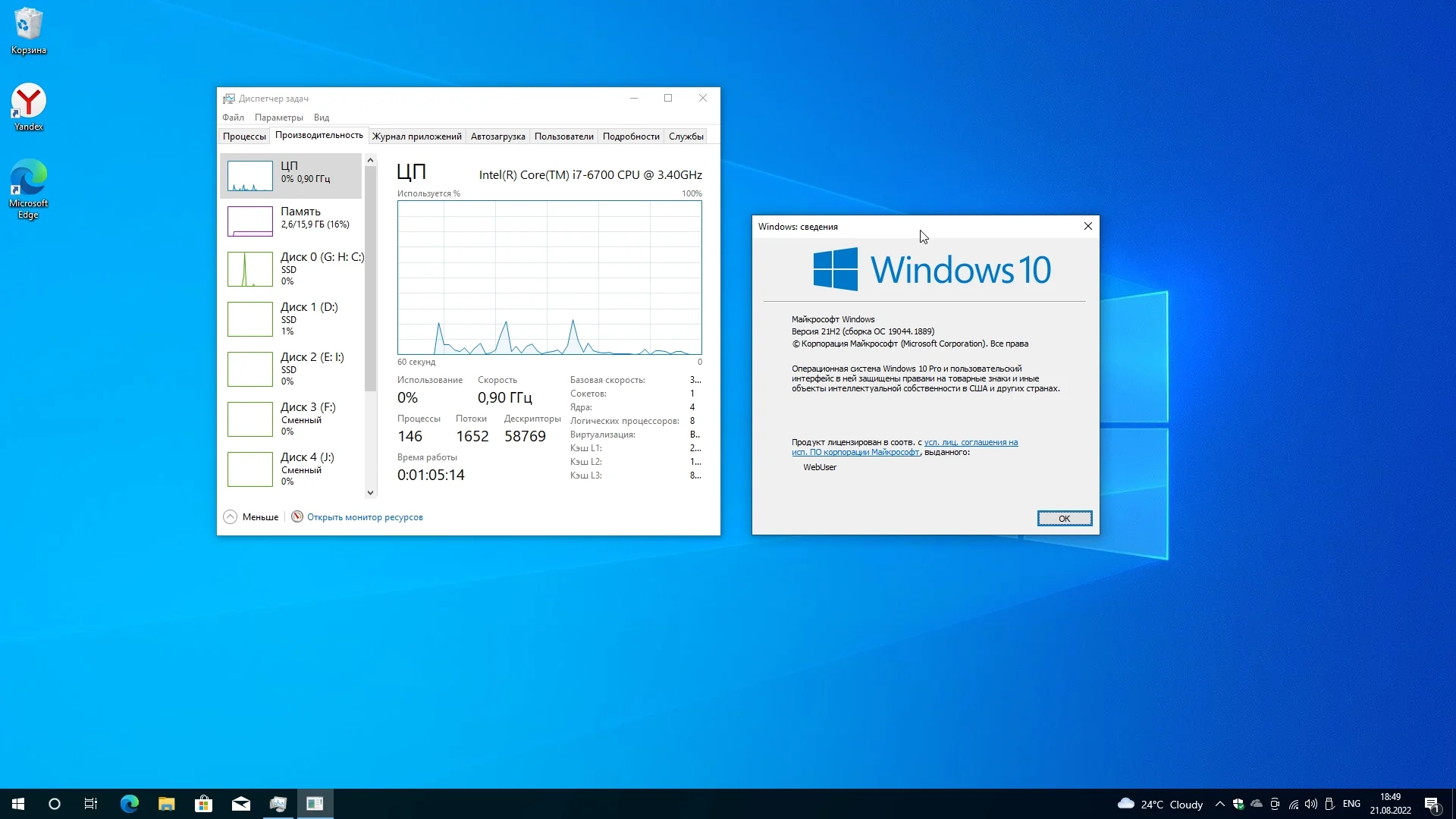Open the Microsoft license agreement link
Image resolution: width=1456 pixels, height=819 pixels.
pos(970,442)
